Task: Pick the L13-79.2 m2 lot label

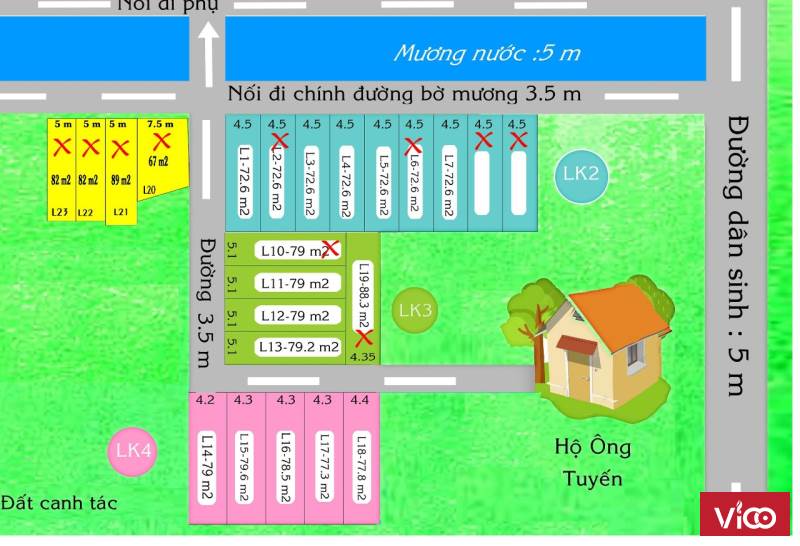Action: 298,347
